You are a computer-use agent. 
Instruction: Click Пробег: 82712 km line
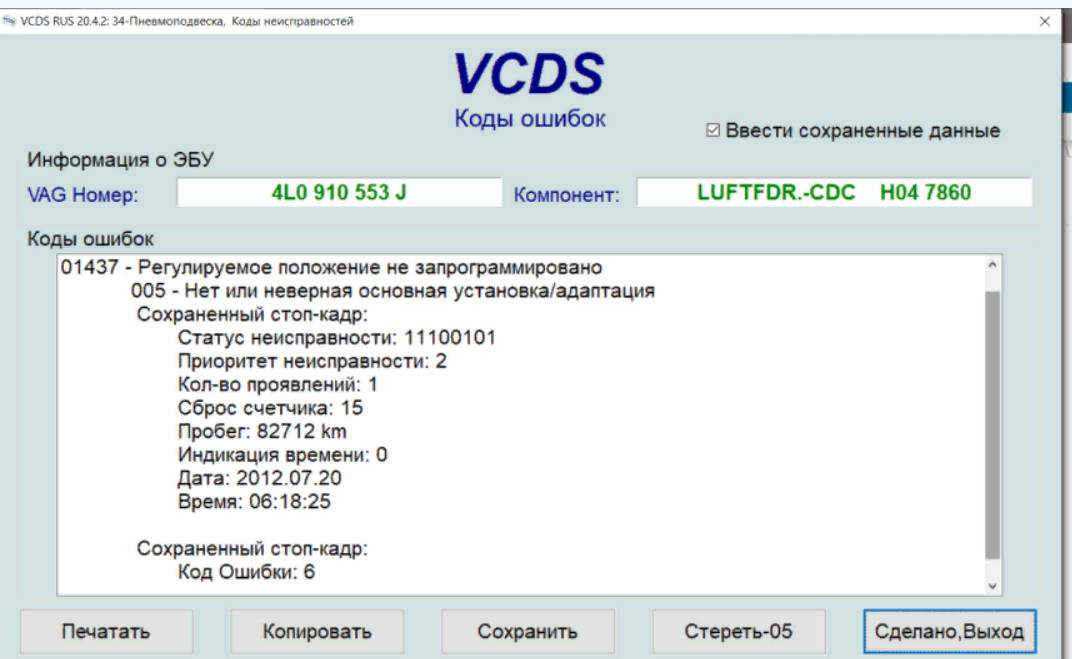(x=262, y=431)
